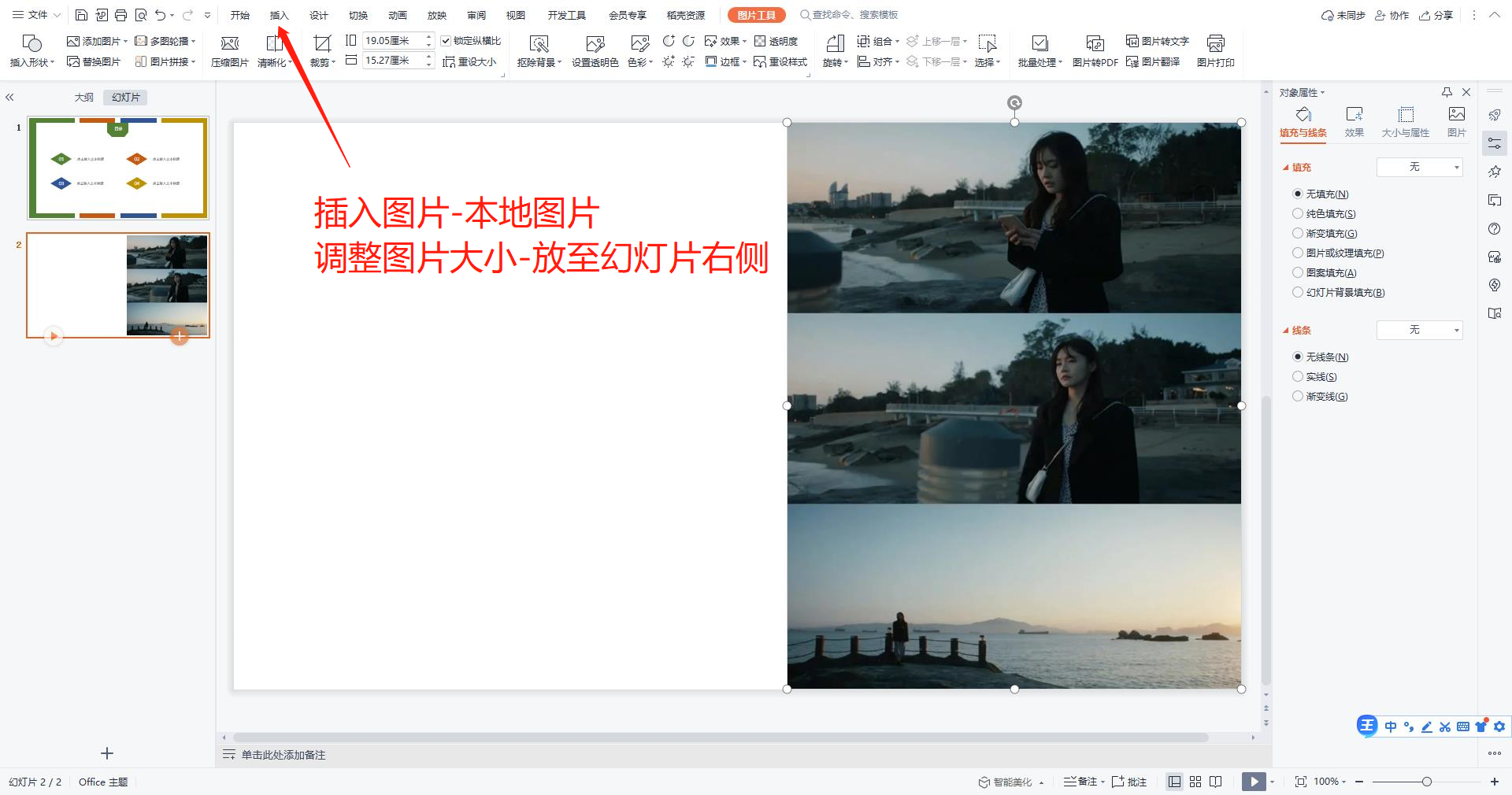Click the 重设大小 reset size button
Viewport: 1512px width, 795px height.
(469, 61)
